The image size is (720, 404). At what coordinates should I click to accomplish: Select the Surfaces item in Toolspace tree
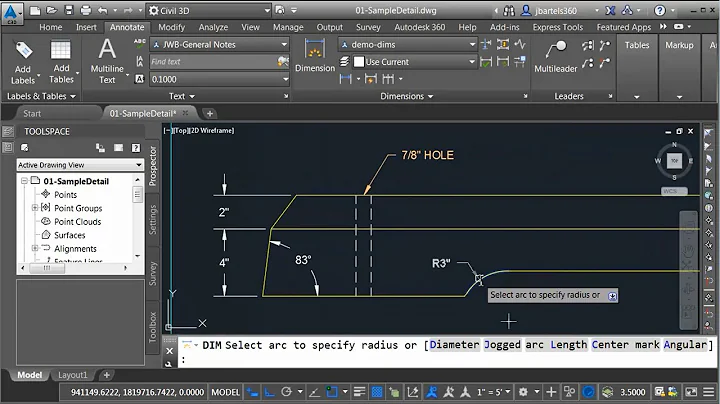[70, 235]
